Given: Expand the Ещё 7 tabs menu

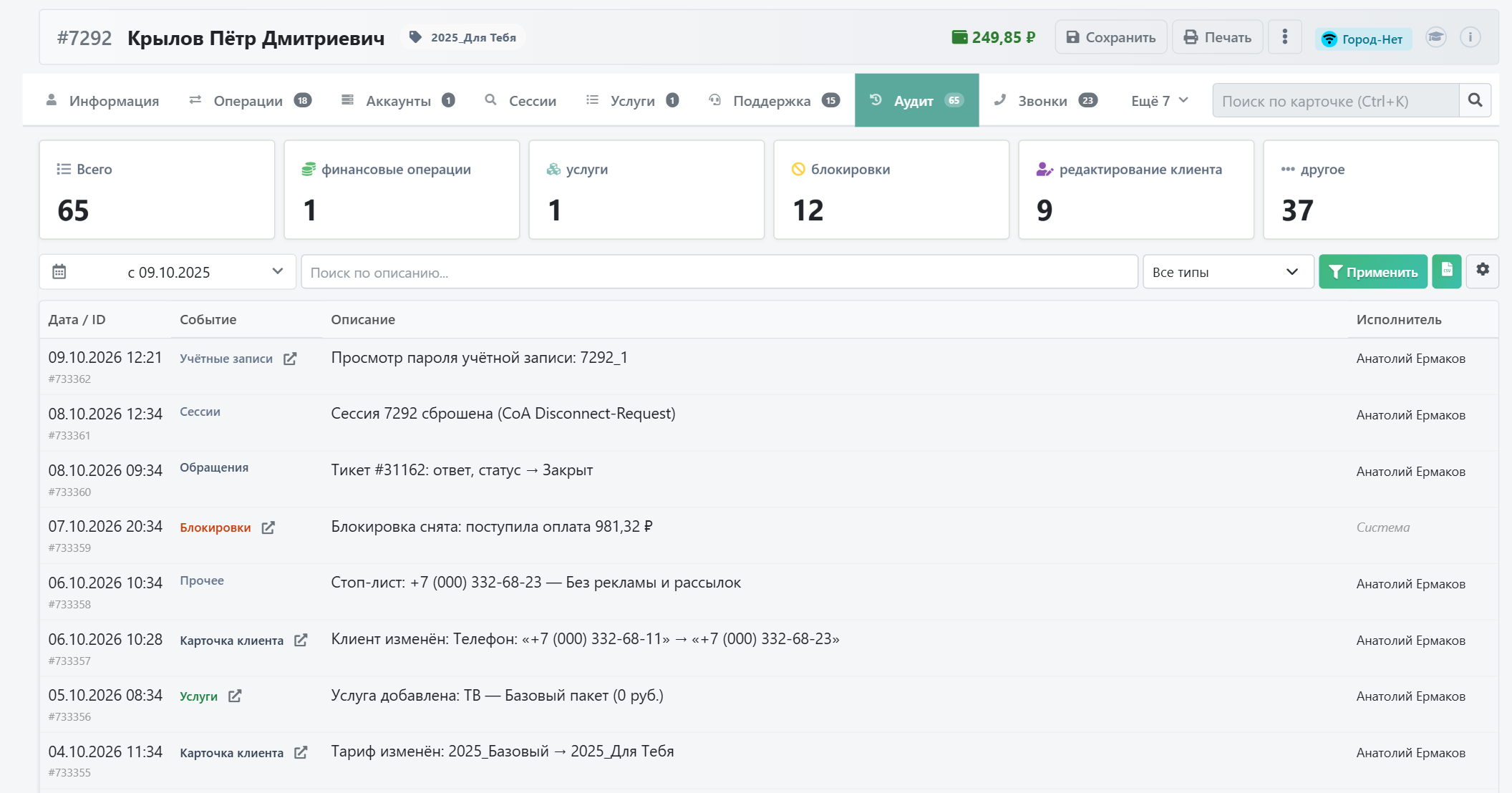Looking at the screenshot, I should (1159, 100).
